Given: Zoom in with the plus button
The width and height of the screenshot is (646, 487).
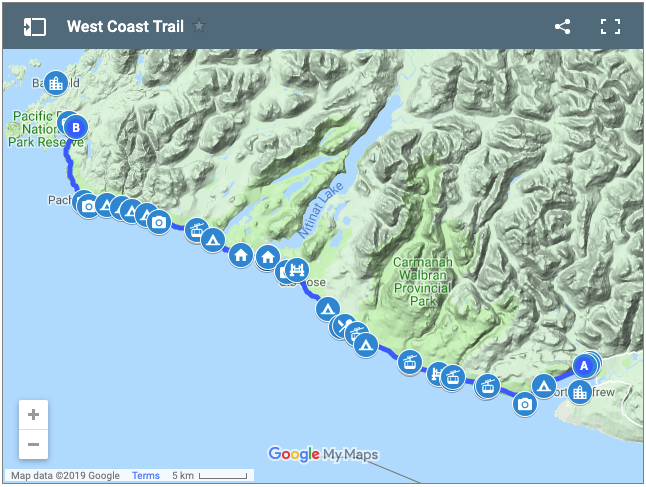Looking at the screenshot, I should [34, 414].
